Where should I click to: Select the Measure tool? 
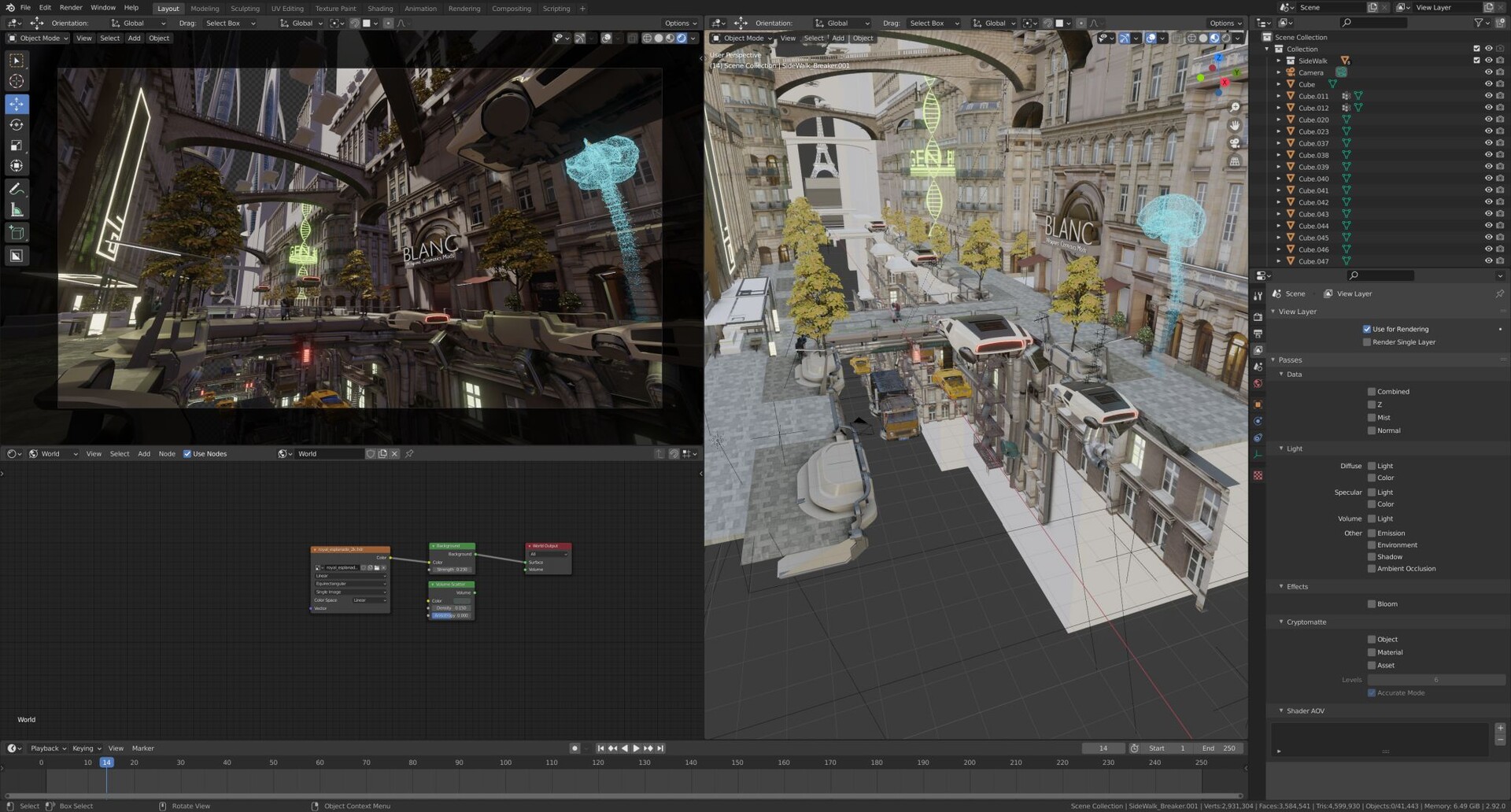point(17,209)
